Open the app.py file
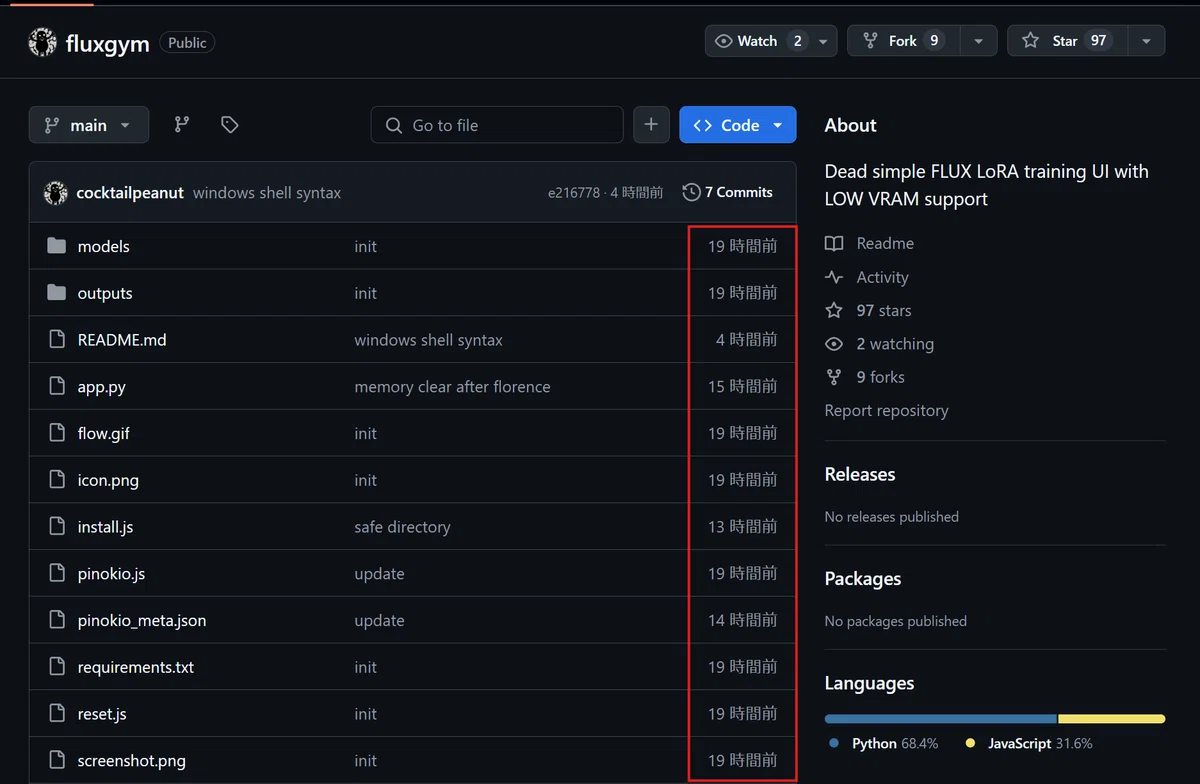 (x=102, y=387)
